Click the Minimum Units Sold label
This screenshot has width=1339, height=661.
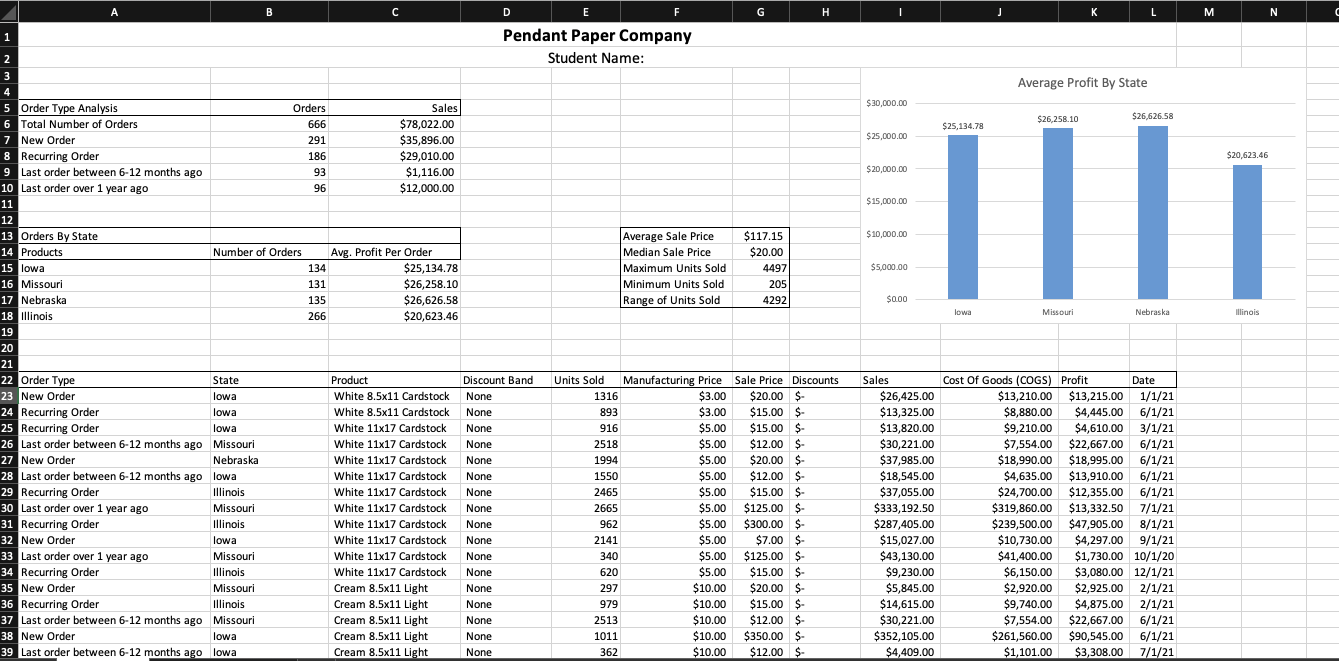click(x=676, y=284)
